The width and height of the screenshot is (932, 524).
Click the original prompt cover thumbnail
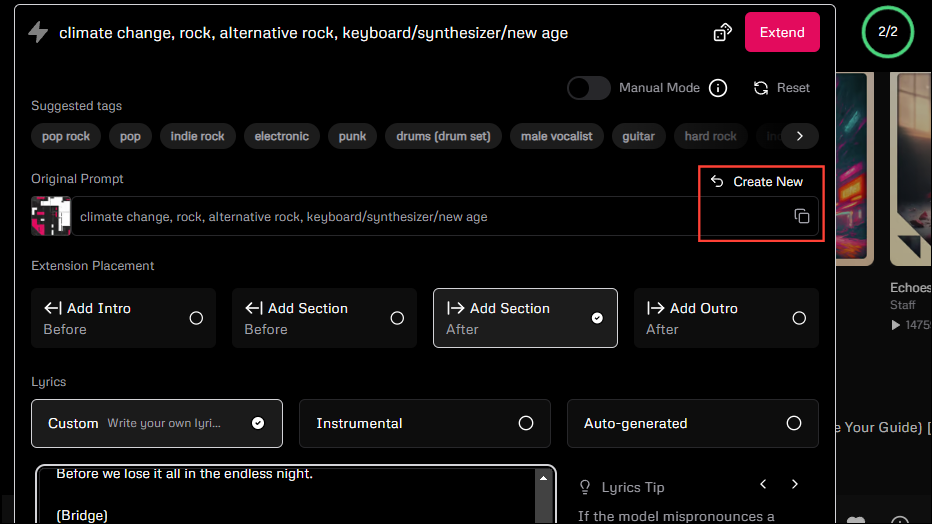click(51, 216)
